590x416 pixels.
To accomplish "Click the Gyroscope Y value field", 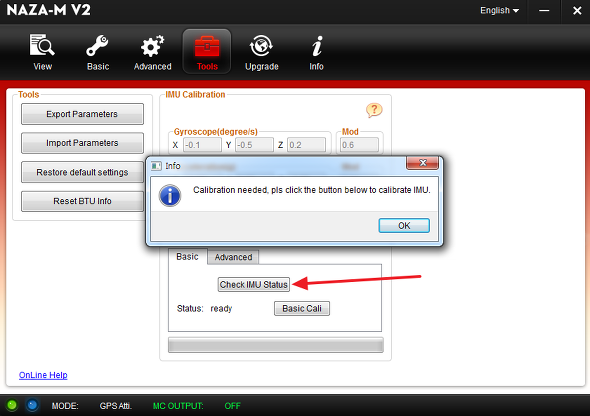I will click(254, 145).
